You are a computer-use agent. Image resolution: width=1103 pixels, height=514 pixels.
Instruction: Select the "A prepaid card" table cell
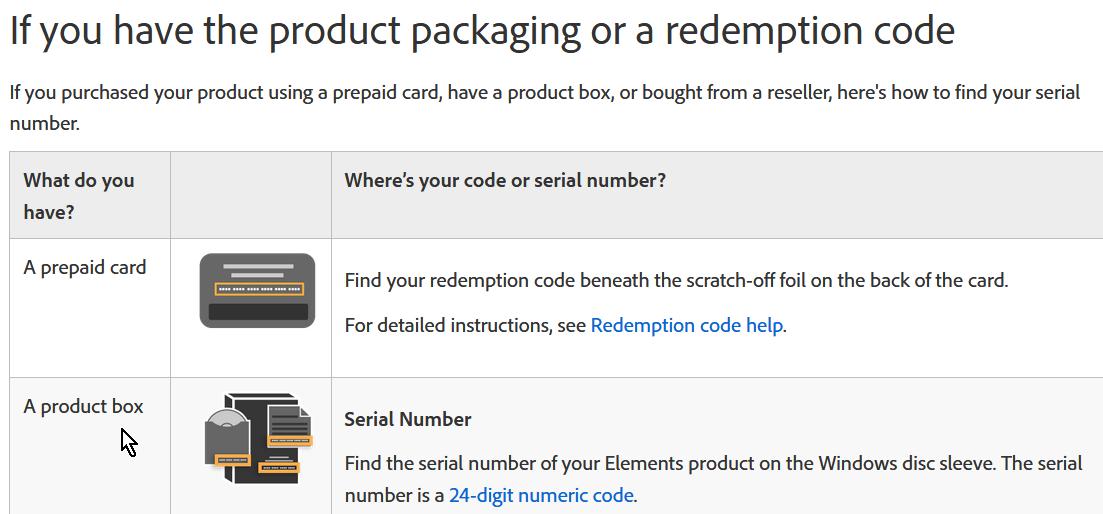(x=85, y=268)
